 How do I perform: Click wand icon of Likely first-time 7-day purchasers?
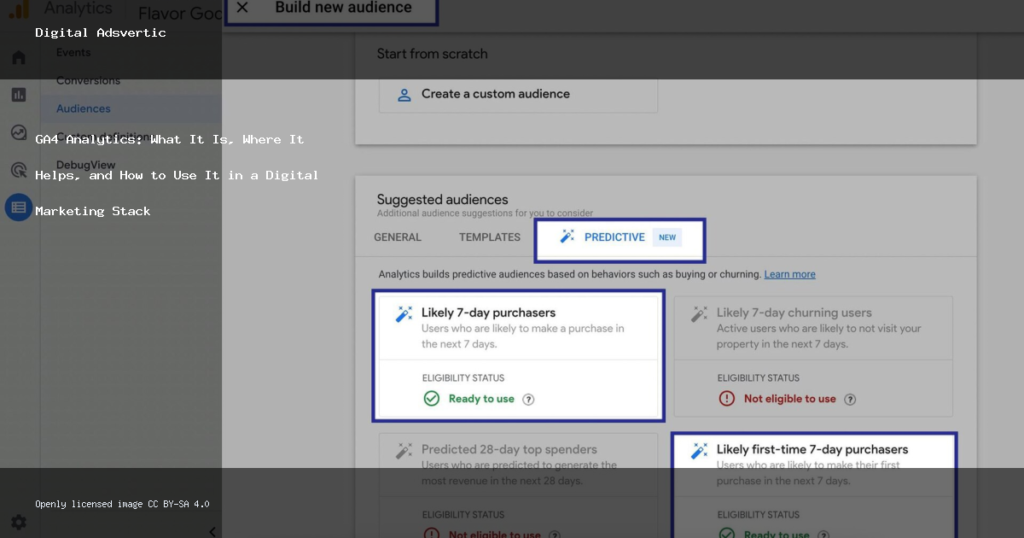tap(699, 451)
